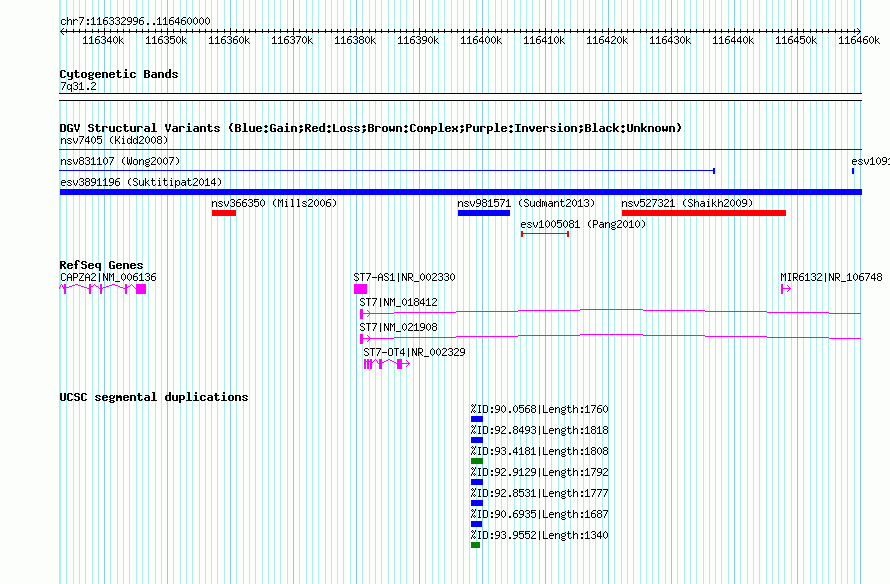Open the nsv831107 (Wong2007) variant label
890x584 pixels.
click(120, 161)
